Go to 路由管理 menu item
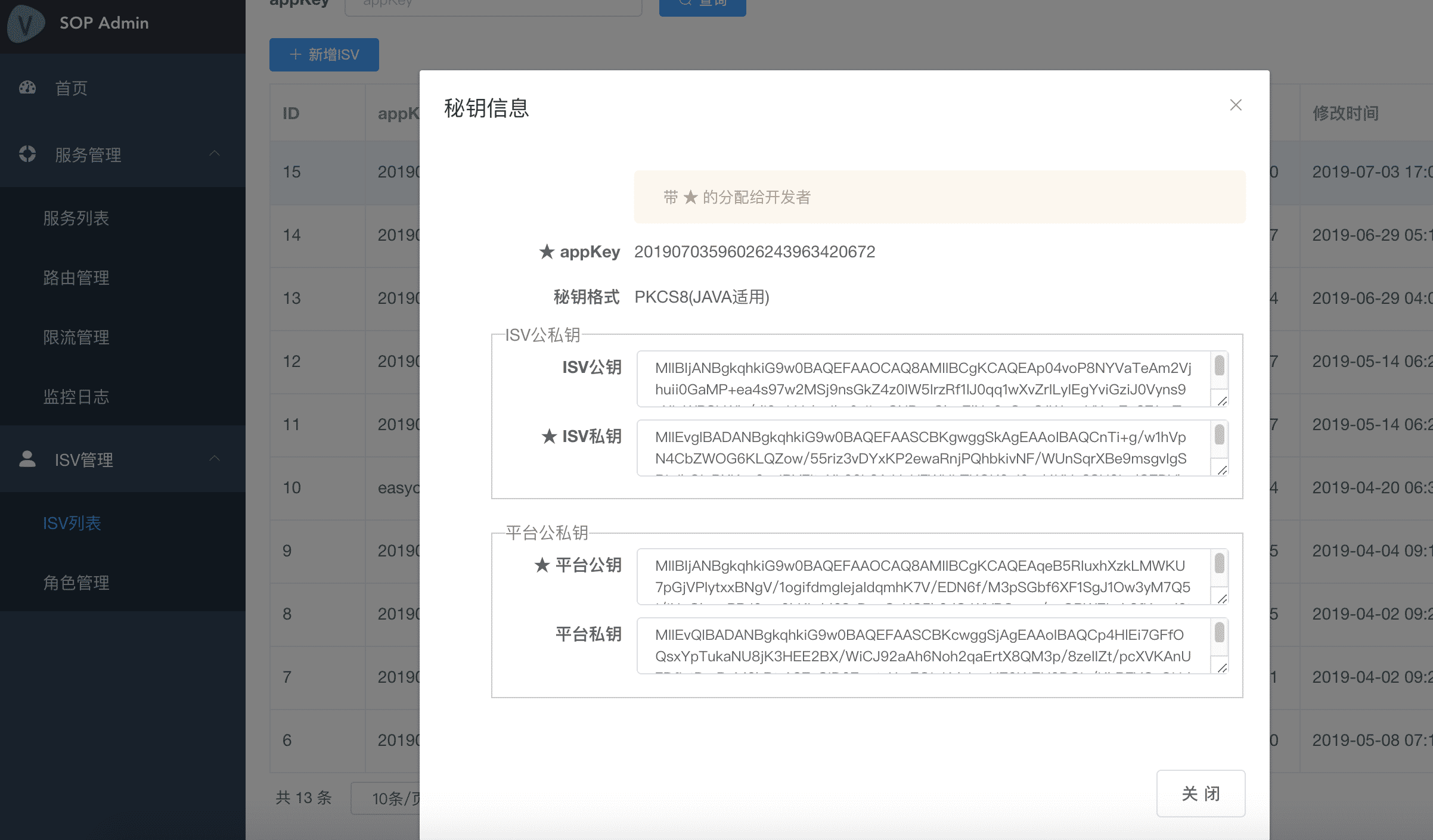 76,278
